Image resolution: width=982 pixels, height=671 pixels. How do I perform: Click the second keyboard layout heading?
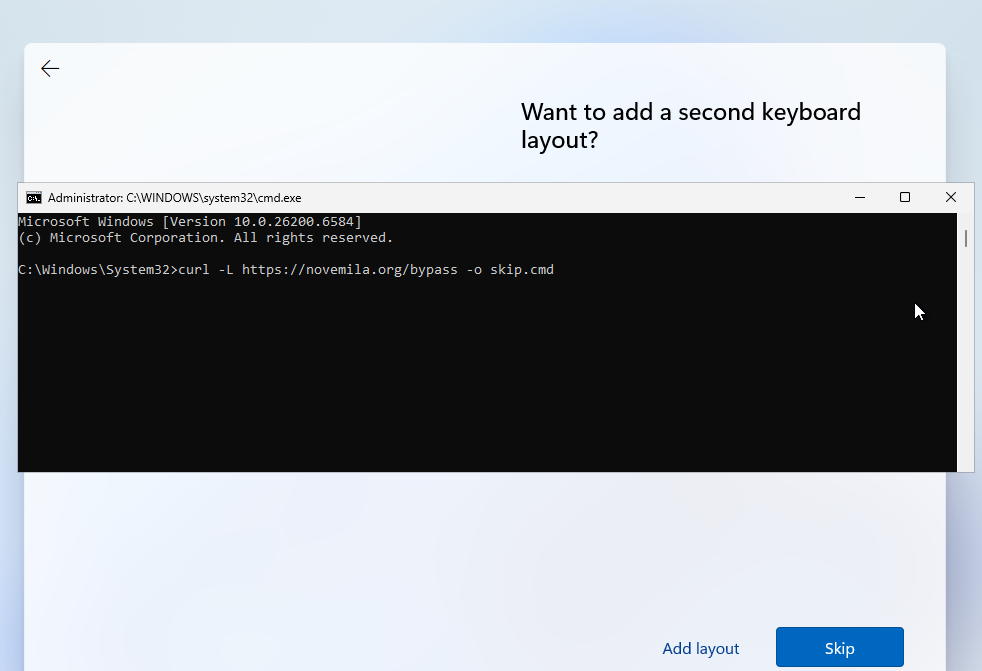click(690, 125)
